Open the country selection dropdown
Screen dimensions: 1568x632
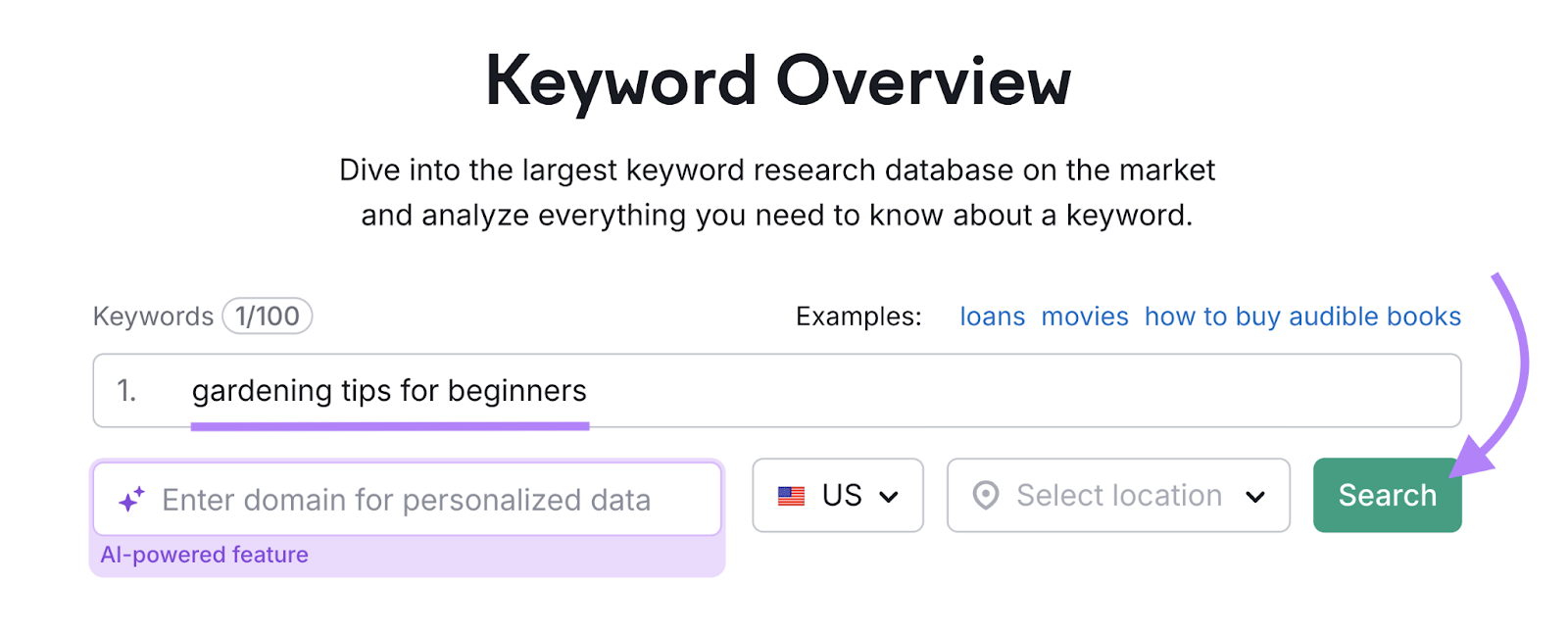[838, 495]
